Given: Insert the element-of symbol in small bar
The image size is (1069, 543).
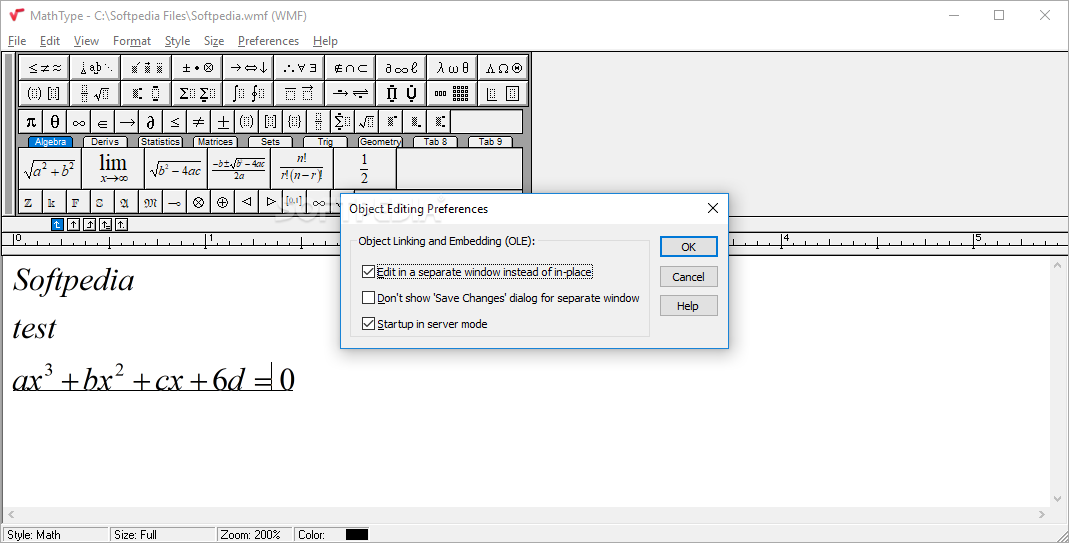Looking at the screenshot, I should tap(102, 122).
